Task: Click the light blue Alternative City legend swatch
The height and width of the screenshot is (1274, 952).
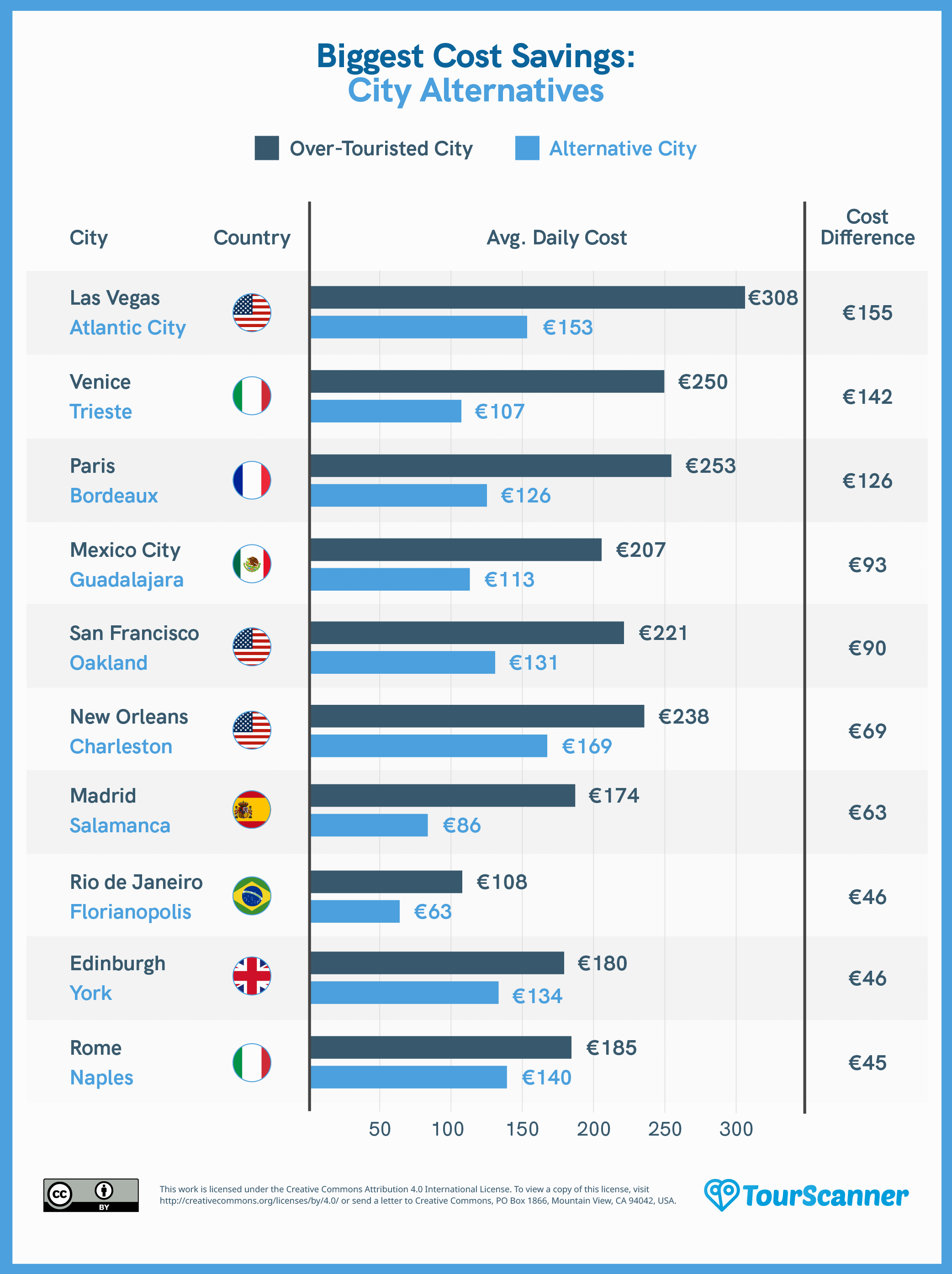Action: (527, 148)
